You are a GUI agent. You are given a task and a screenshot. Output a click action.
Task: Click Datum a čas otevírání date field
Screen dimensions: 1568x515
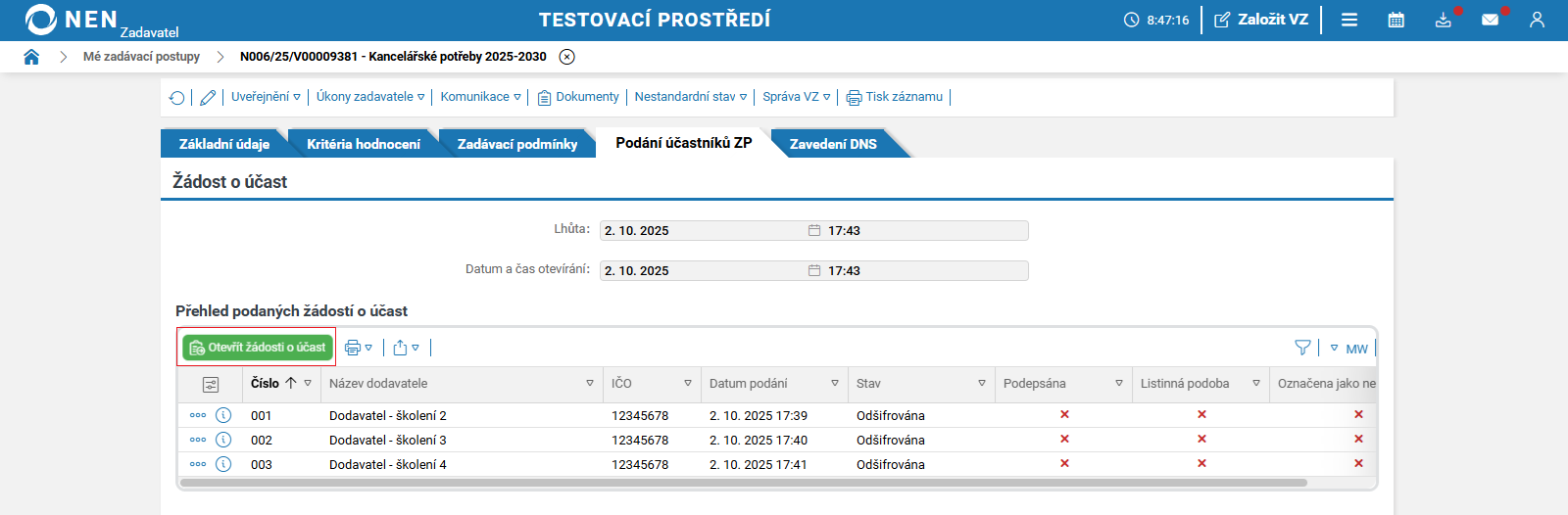coord(712,270)
